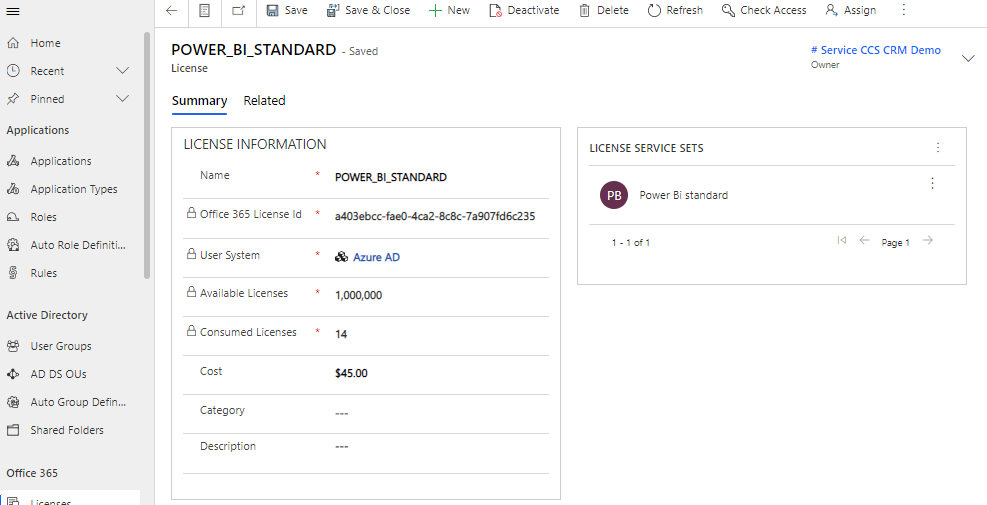
Task: Expand the Pinned section chevron
Action: [123, 99]
